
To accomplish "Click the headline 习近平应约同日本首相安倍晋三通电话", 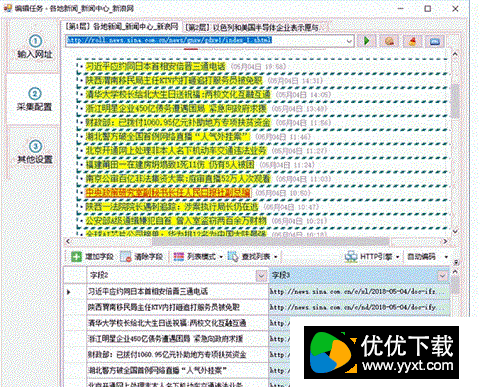I will [x=155, y=66].
